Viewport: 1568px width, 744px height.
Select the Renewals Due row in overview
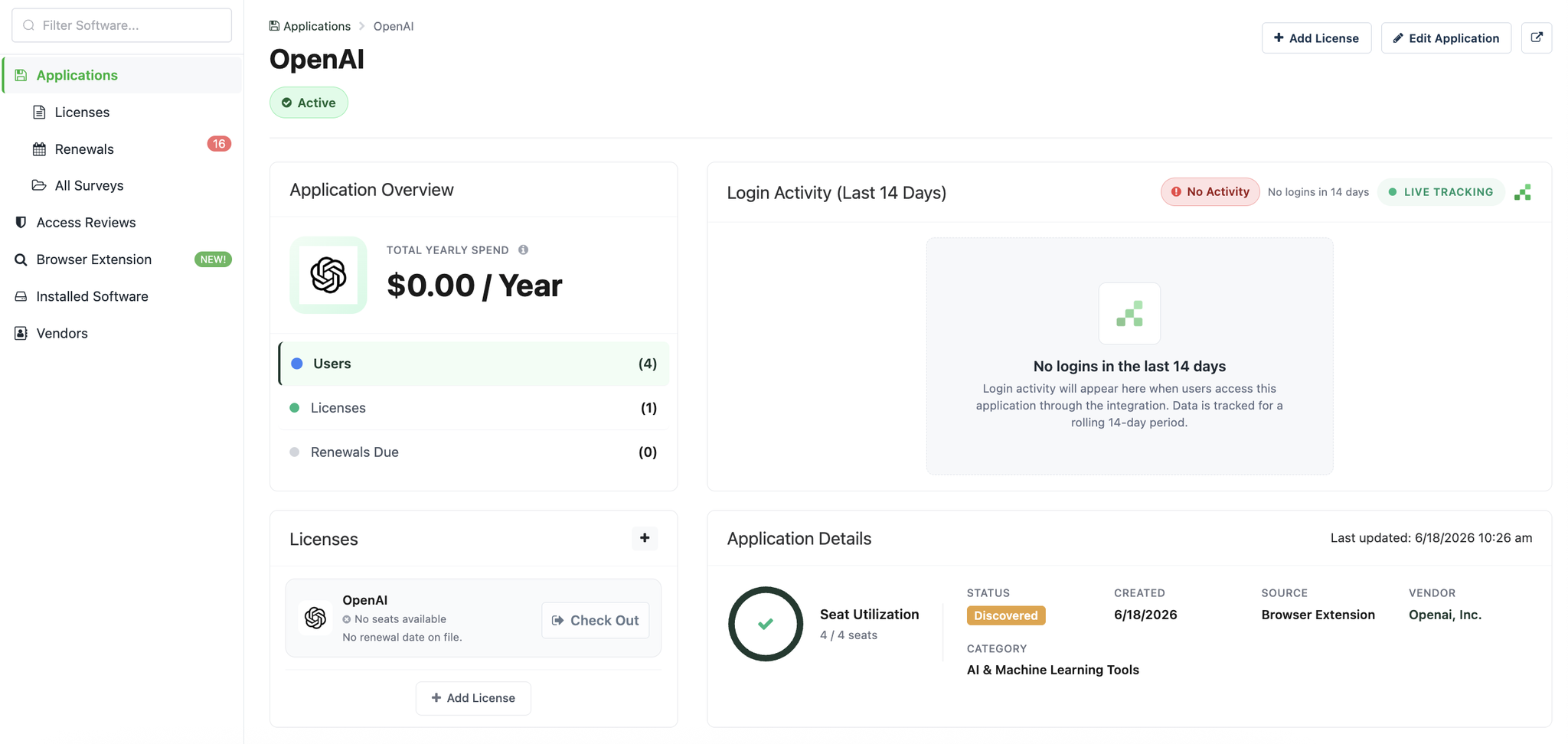coord(474,452)
